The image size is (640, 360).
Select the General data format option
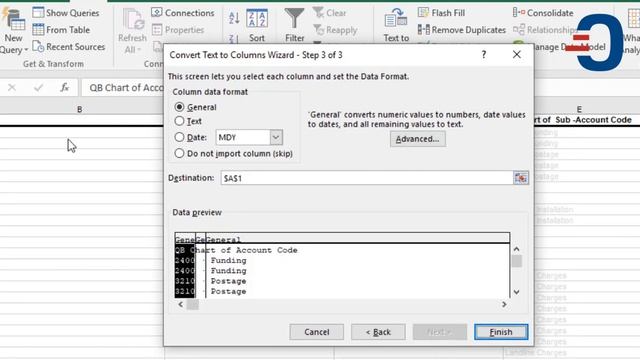[196, 107]
